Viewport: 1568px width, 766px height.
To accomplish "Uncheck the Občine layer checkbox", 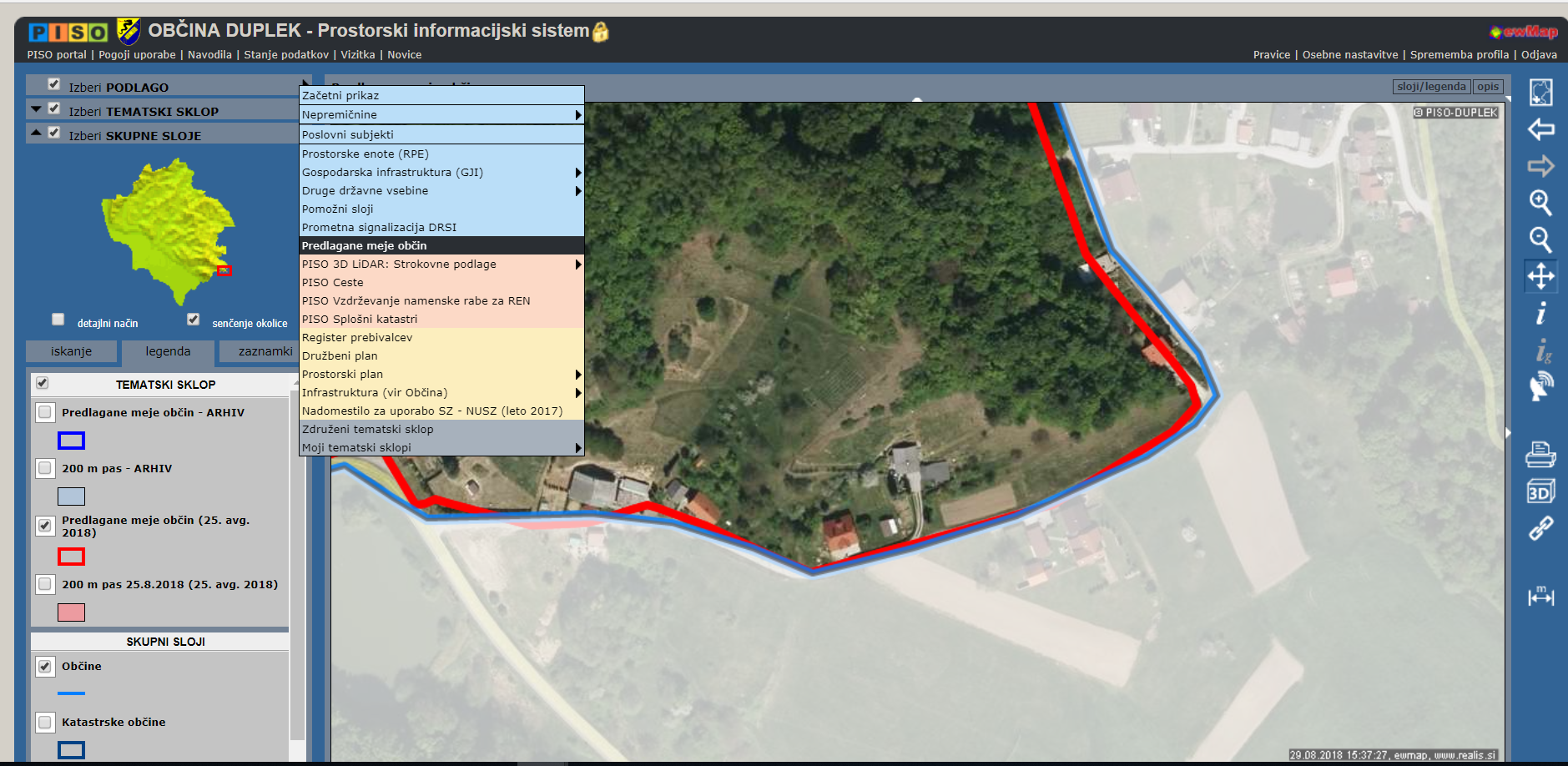I will click(x=46, y=667).
